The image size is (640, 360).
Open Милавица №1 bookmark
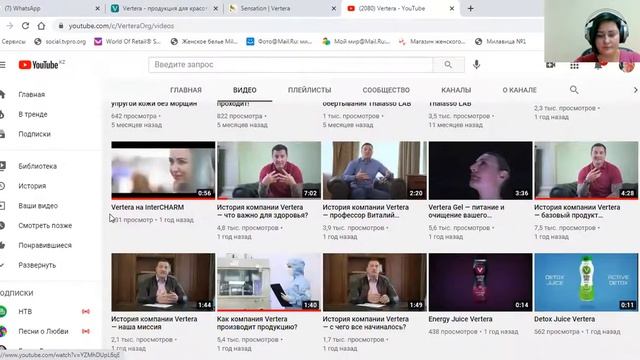coord(500,41)
